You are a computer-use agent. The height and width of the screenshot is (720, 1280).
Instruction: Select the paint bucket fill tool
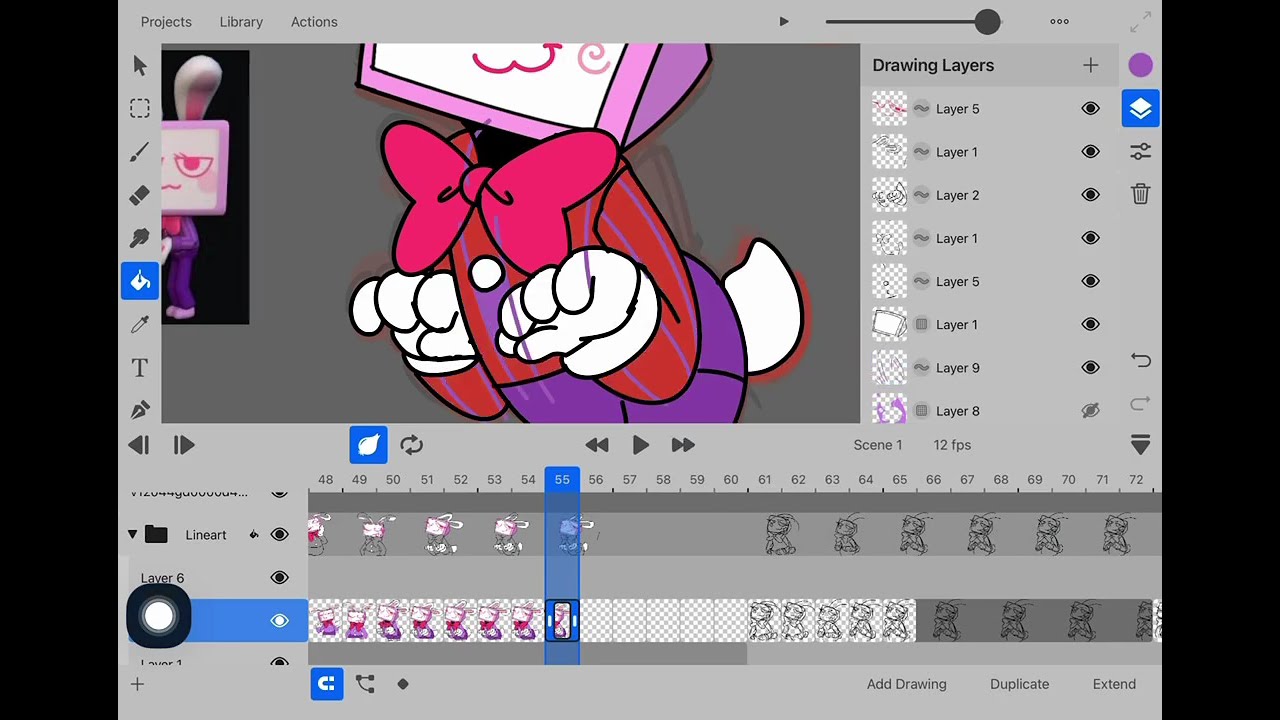140,281
